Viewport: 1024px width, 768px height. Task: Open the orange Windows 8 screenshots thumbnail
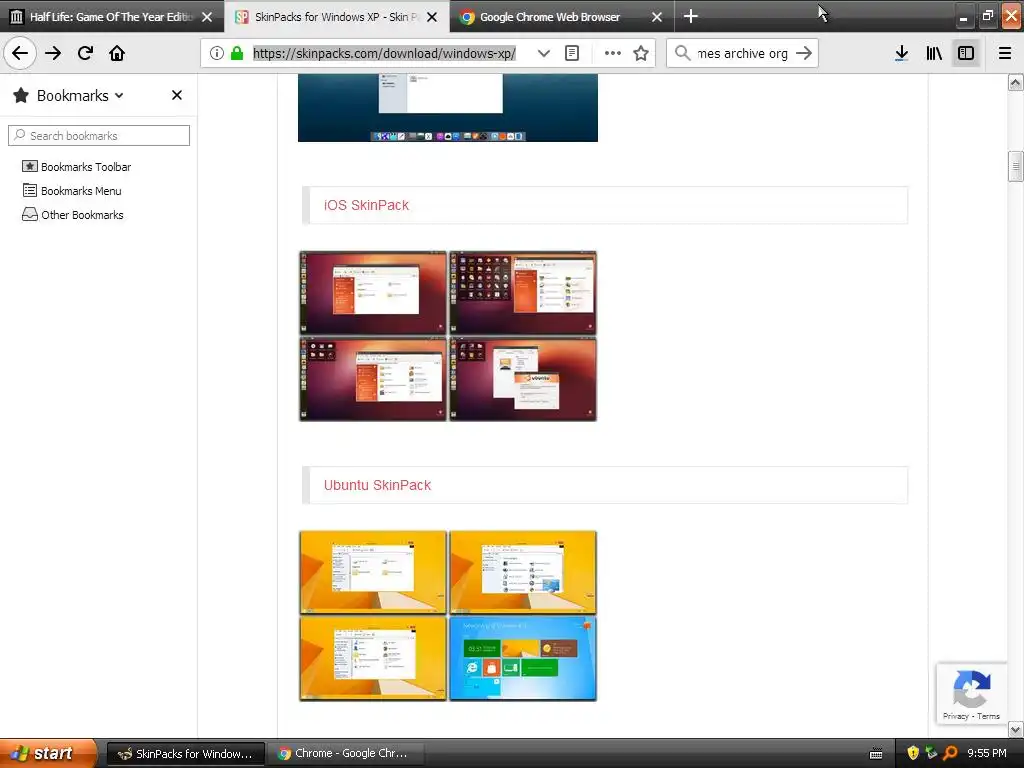(x=447, y=616)
